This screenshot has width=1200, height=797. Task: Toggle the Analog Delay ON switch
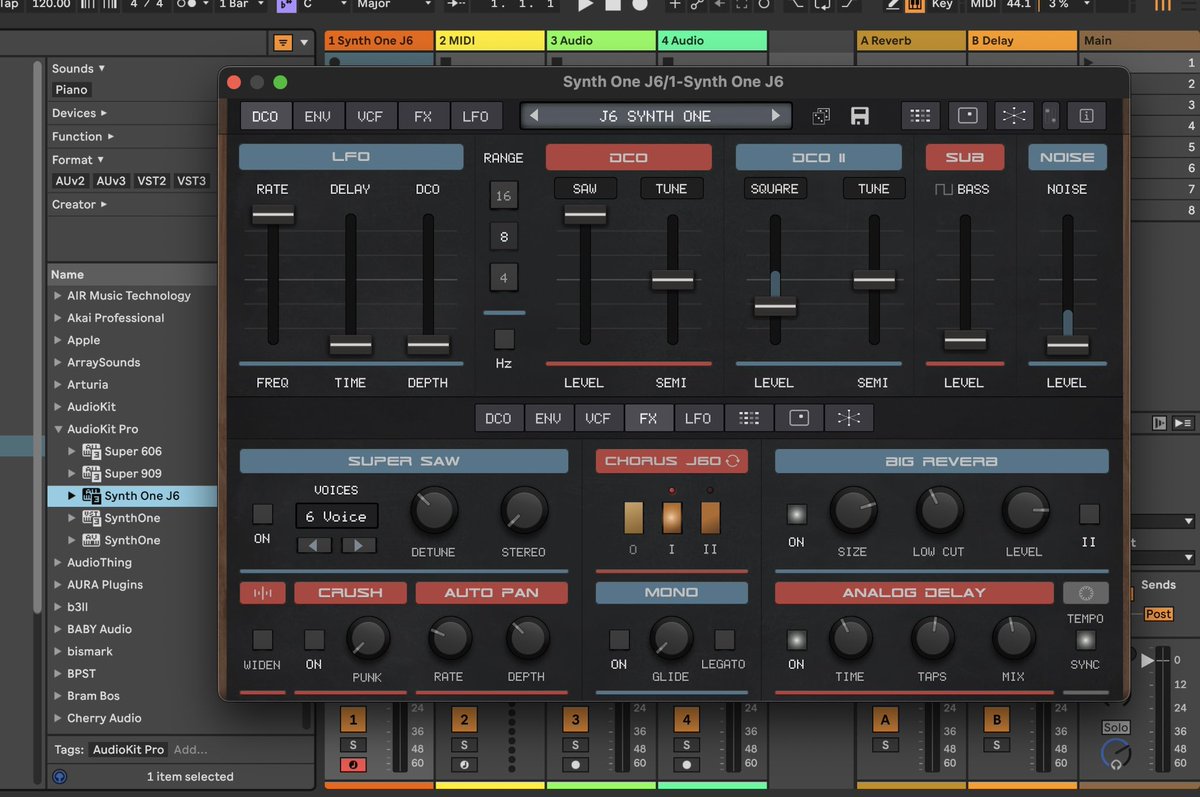tap(796, 639)
